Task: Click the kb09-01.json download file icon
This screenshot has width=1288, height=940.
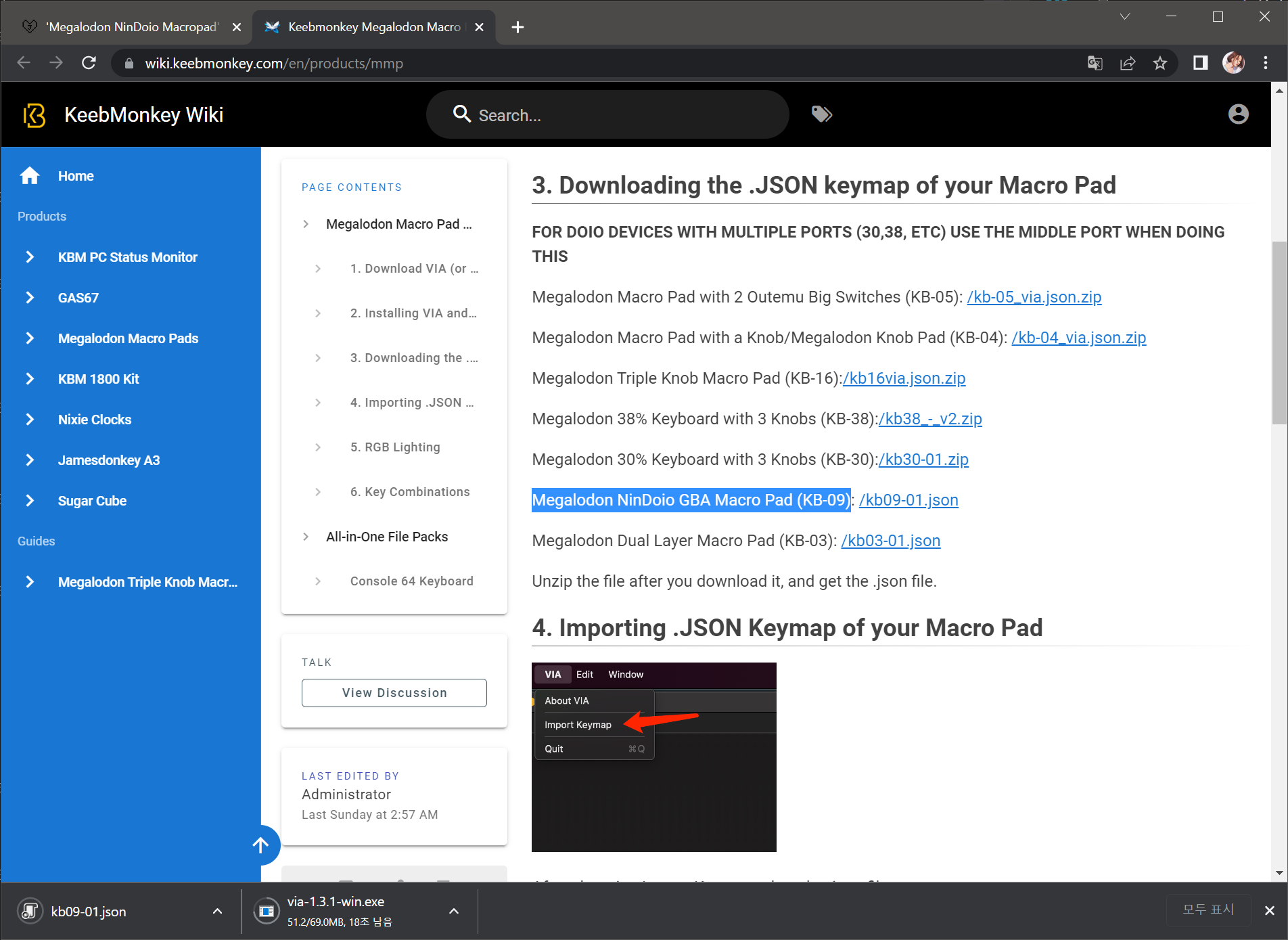Action: 30,911
